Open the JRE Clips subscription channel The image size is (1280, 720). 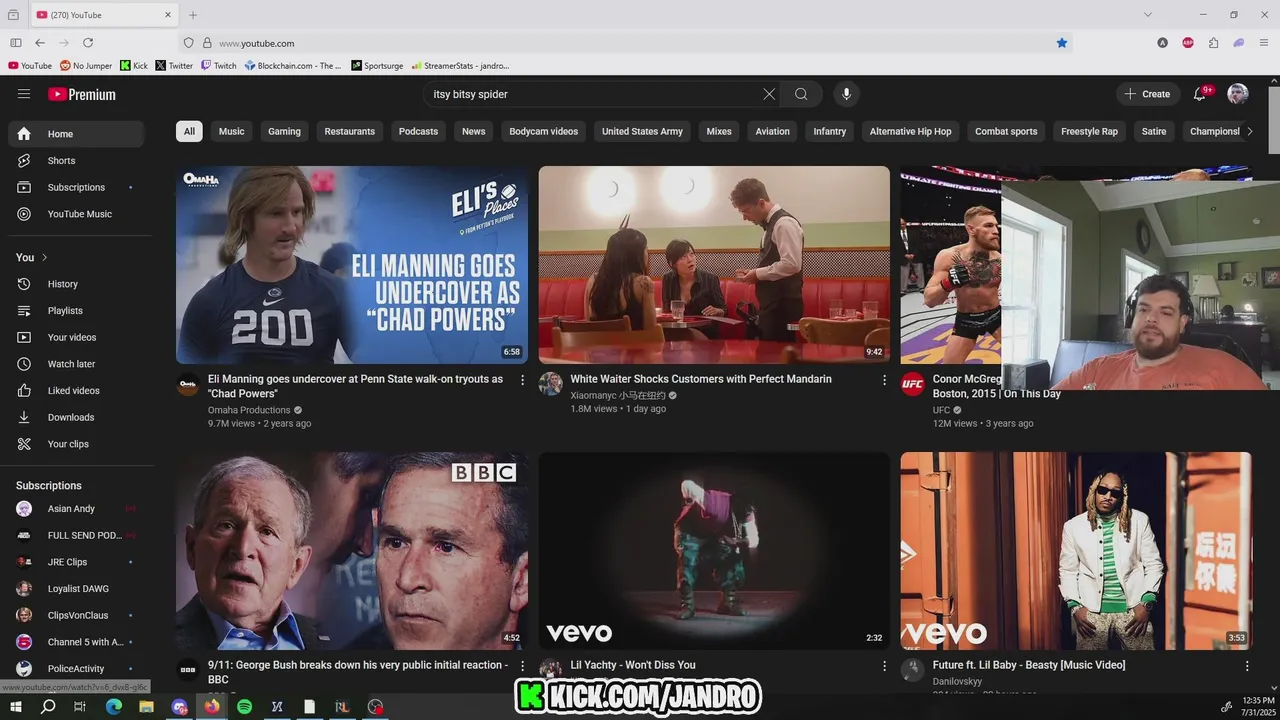click(76, 562)
